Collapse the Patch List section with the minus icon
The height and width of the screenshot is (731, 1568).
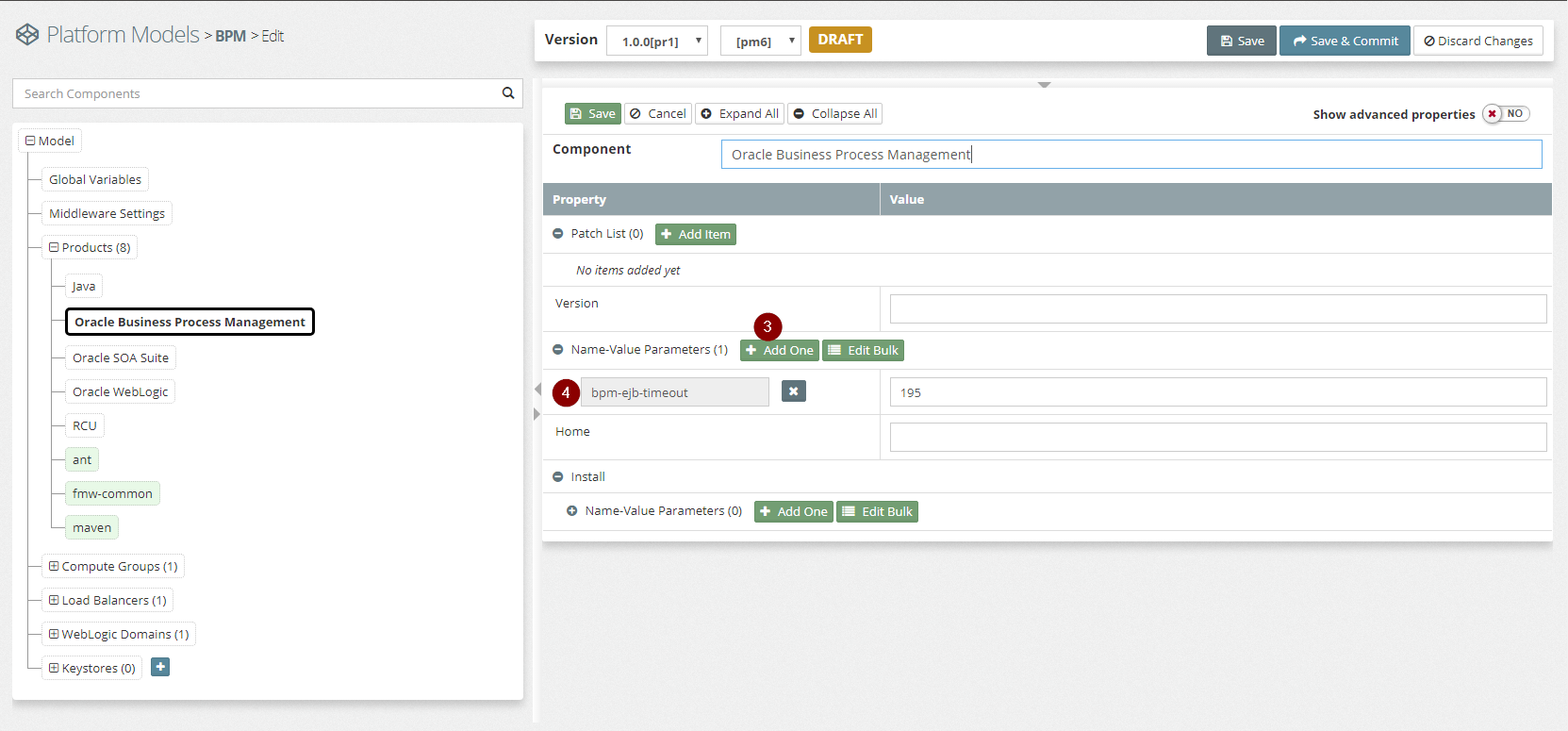558,234
